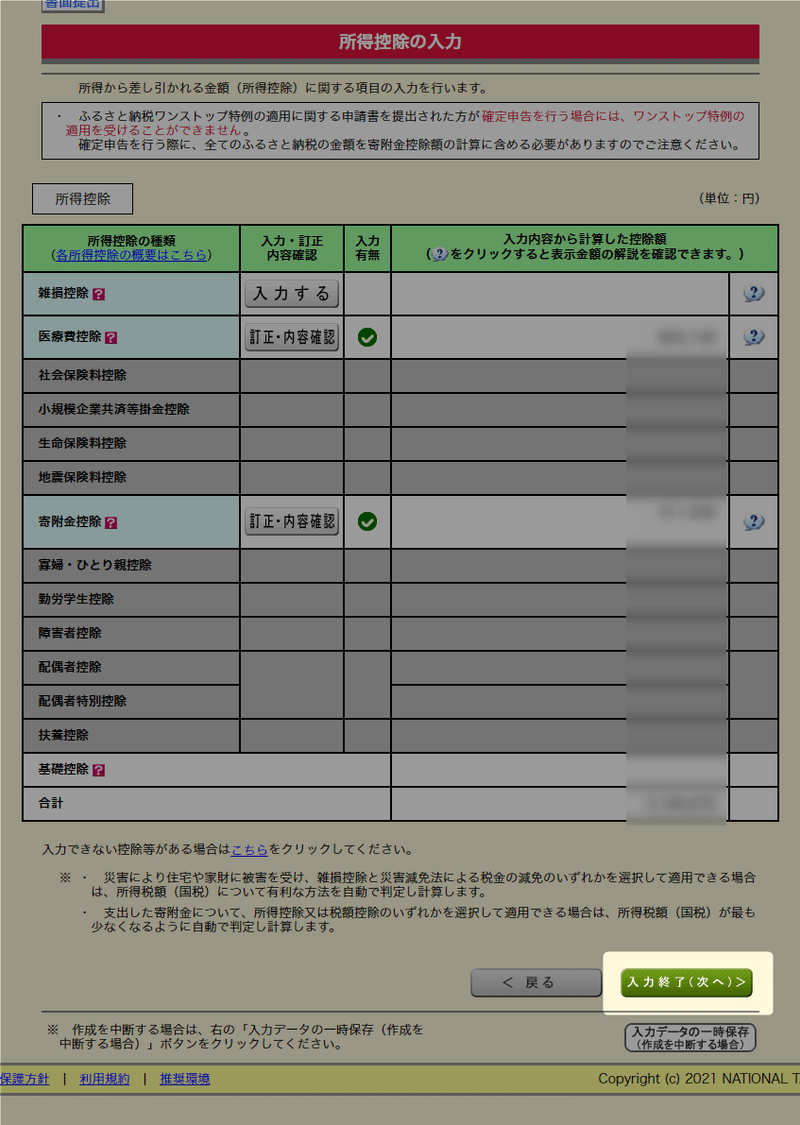Click 入力する button for 雑損控除

pyautogui.click(x=291, y=293)
